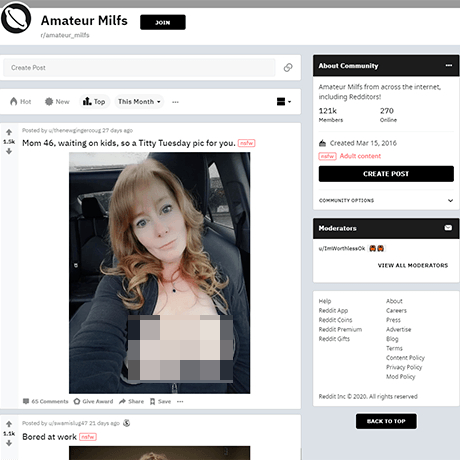This screenshot has height=460, width=460.
Task: Click the Join button
Action: point(163,22)
